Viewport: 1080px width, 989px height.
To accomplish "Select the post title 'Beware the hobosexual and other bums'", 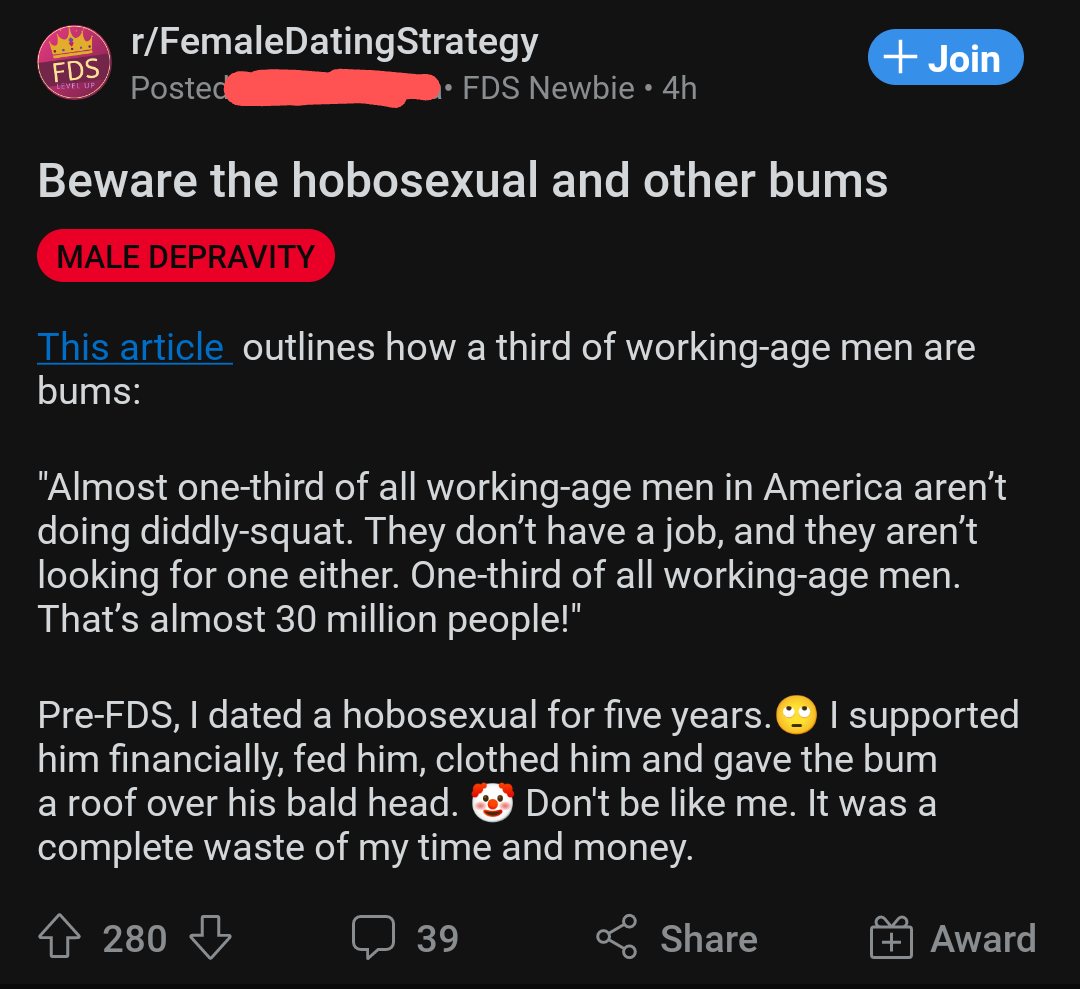I will [x=462, y=180].
